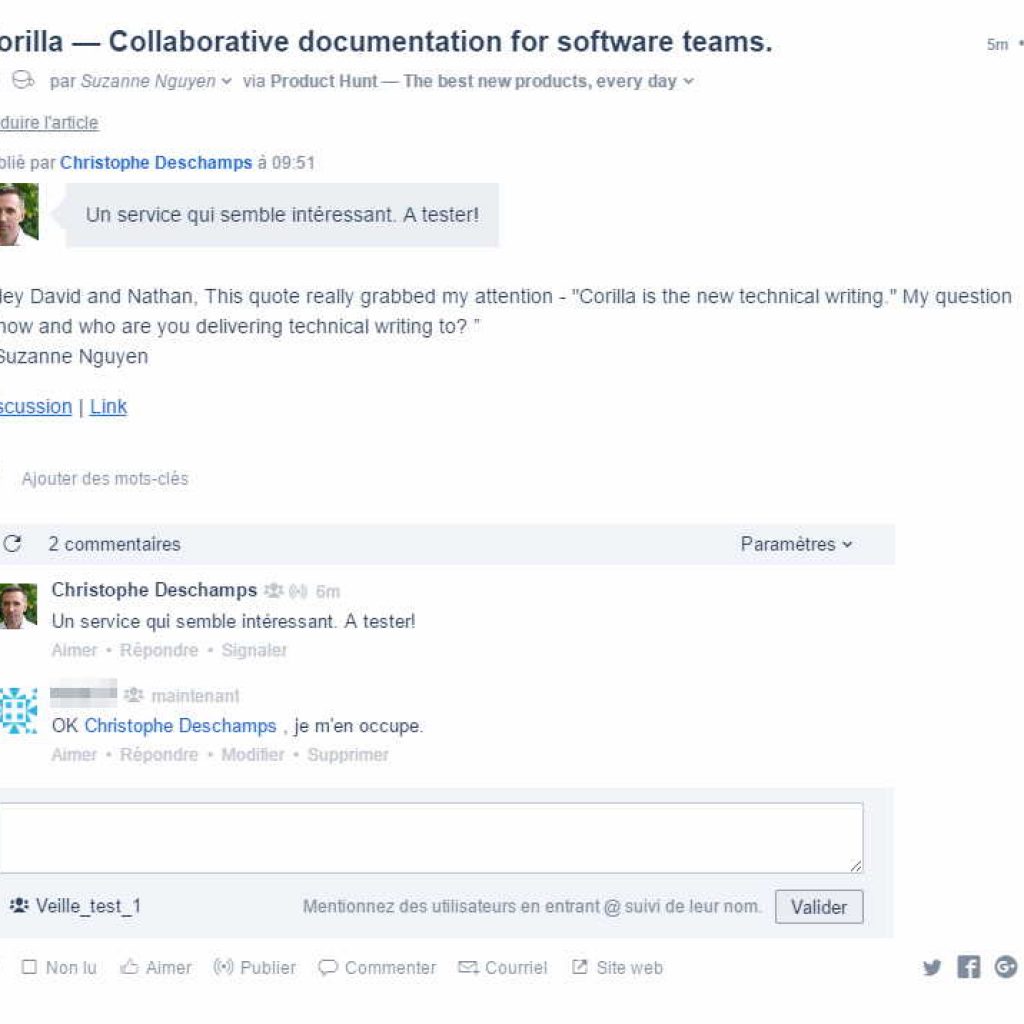Open the Christophe Deschamps publisher profile link
This screenshot has height=1024, width=1024.
[x=156, y=163]
